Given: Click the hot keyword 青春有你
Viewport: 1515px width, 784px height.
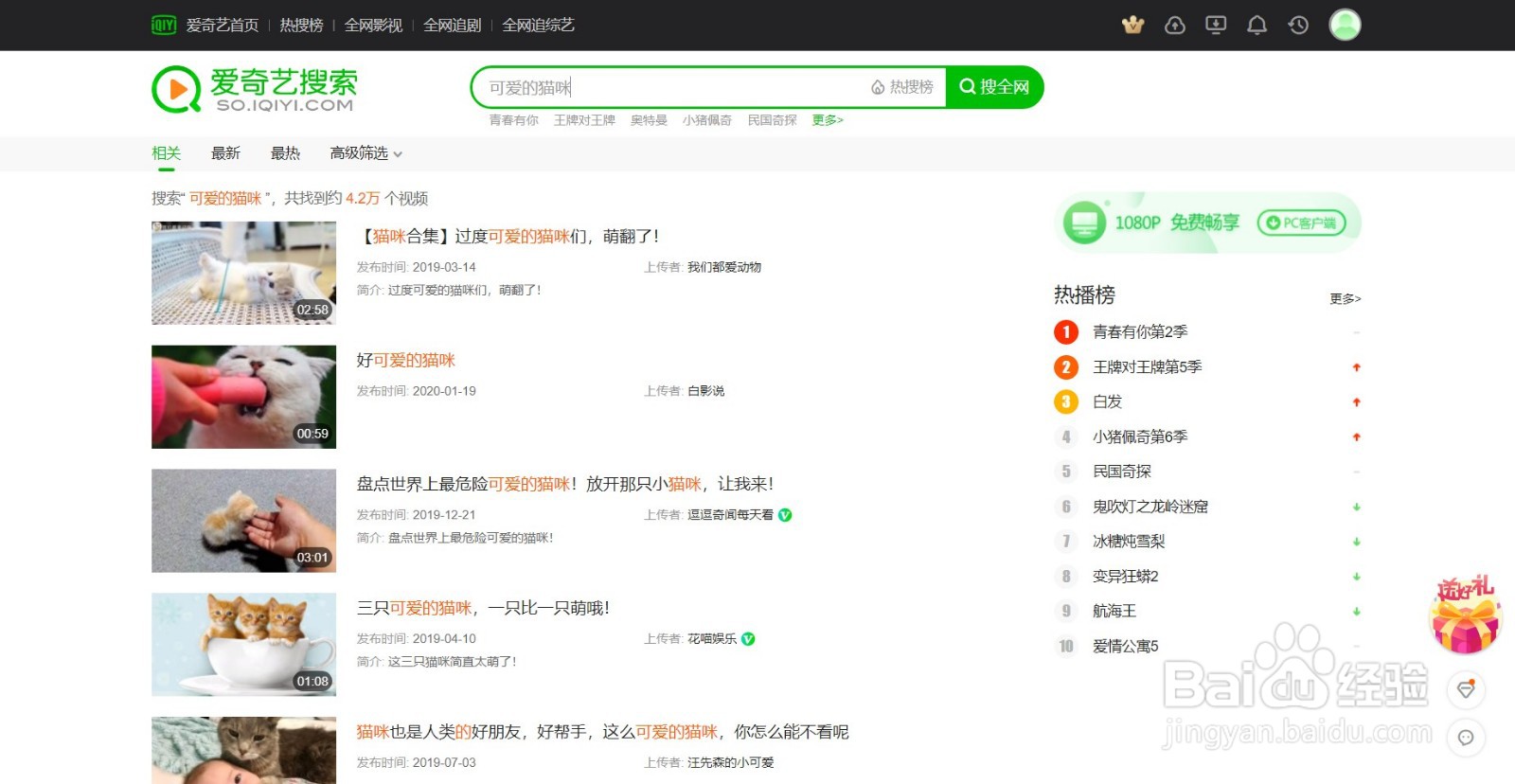Looking at the screenshot, I should pyautogui.click(x=513, y=120).
